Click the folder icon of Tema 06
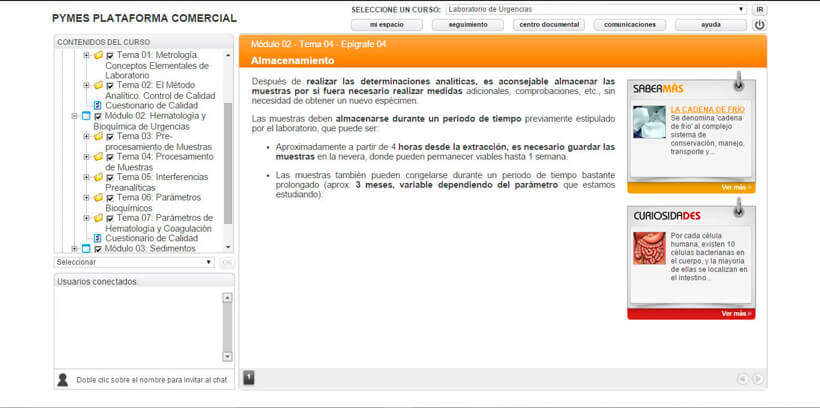 tap(98, 198)
